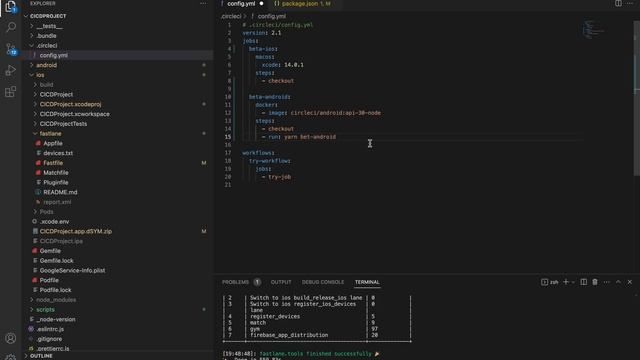Collapse the .circleci folder
The image size is (640, 360).
(x=47, y=45)
